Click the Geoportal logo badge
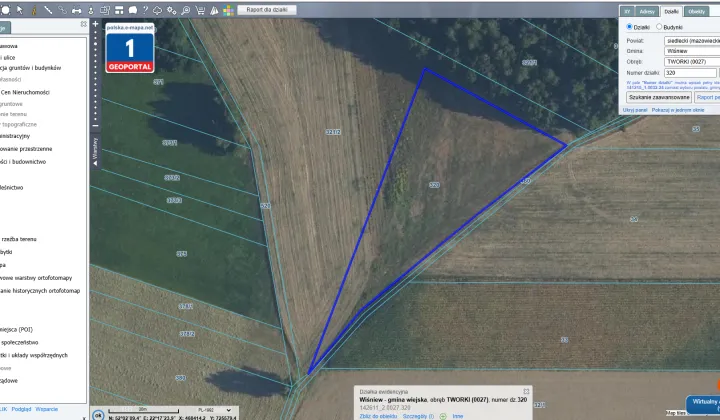The width and height of the screenshot is (720, 420). (130, 48)
